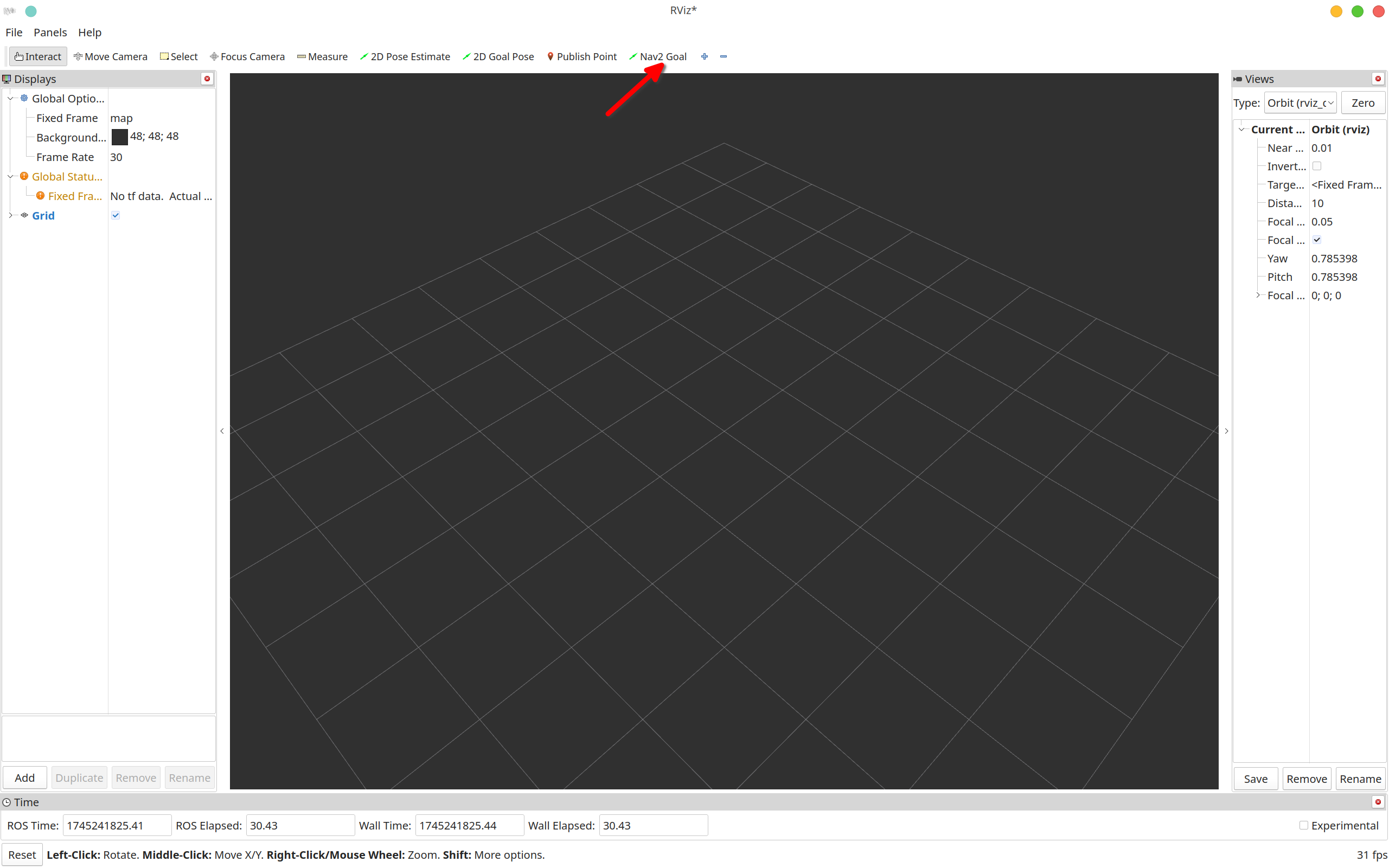Close the Views panel
The width and height of the screenshot is (1389, 868).
pos(1378,79)
